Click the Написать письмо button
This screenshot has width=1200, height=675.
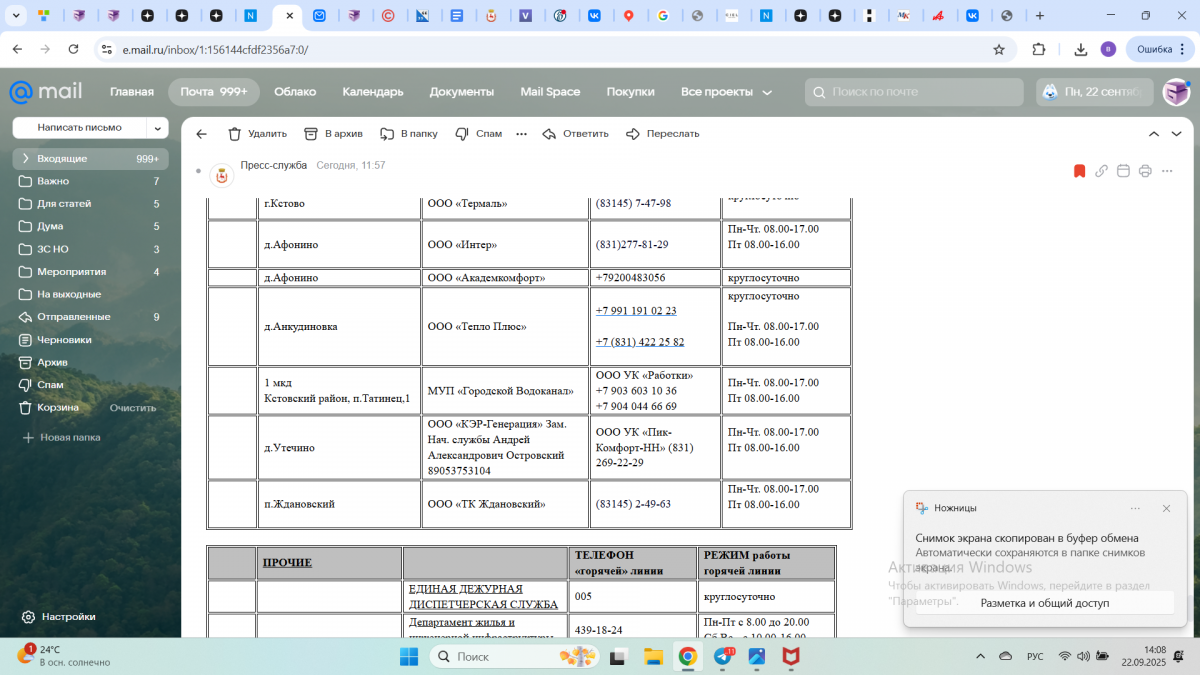(x=80, y=128)
